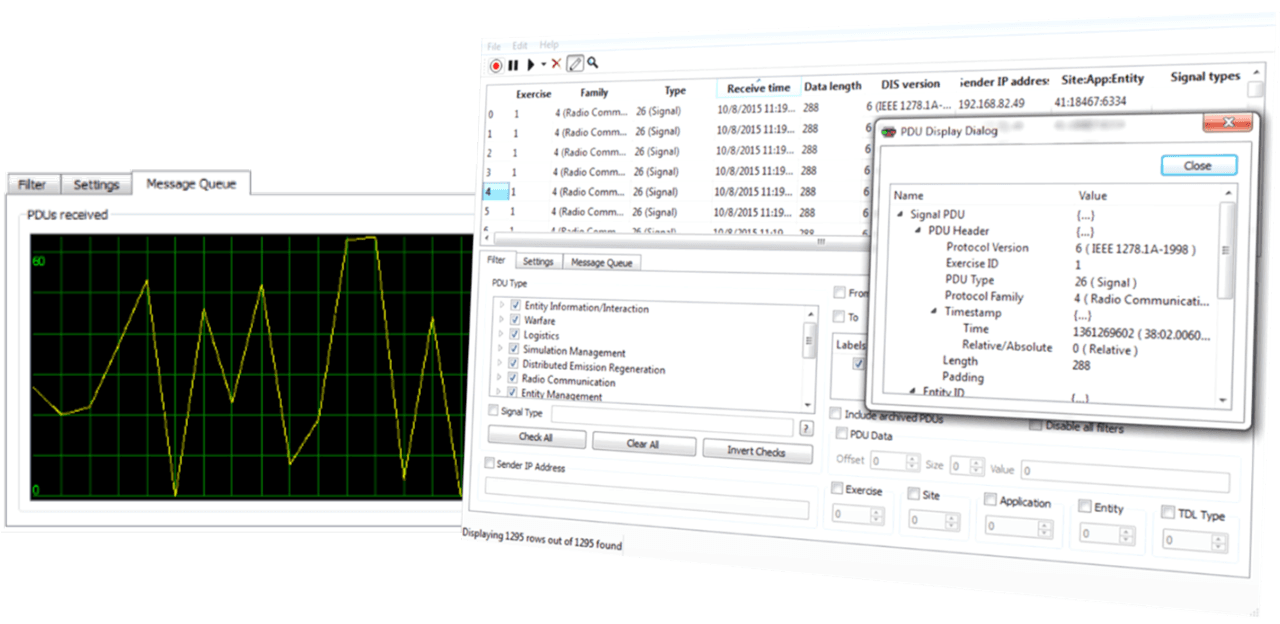Open the Help menu
The width and height of the screenshot is (1280, 624).
549,45
